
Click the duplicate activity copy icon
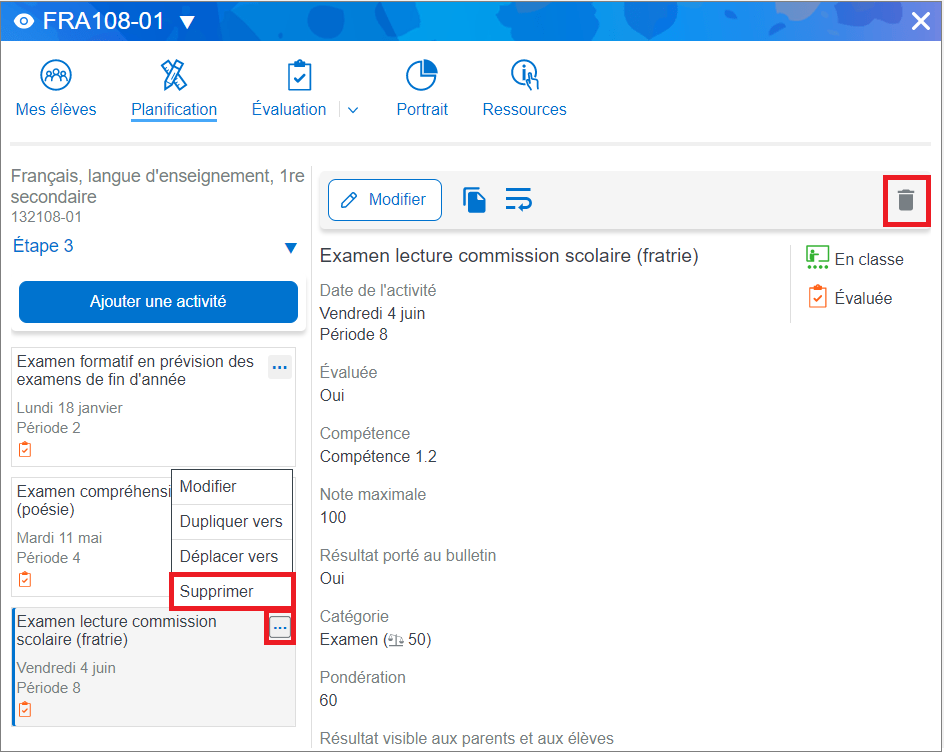pyautogui.click(x=474, y=200)
